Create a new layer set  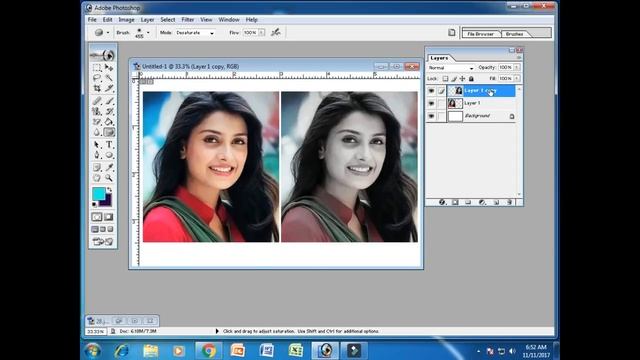tap(468, 202)
